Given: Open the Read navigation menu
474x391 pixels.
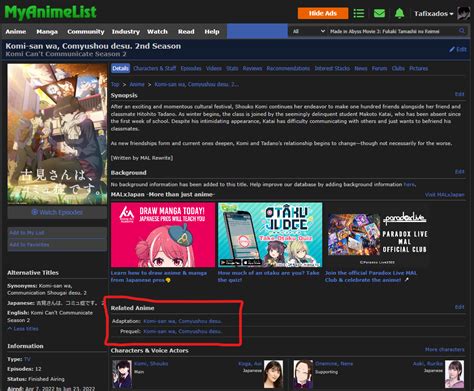Looking at the screenshot, I should 186,32.
